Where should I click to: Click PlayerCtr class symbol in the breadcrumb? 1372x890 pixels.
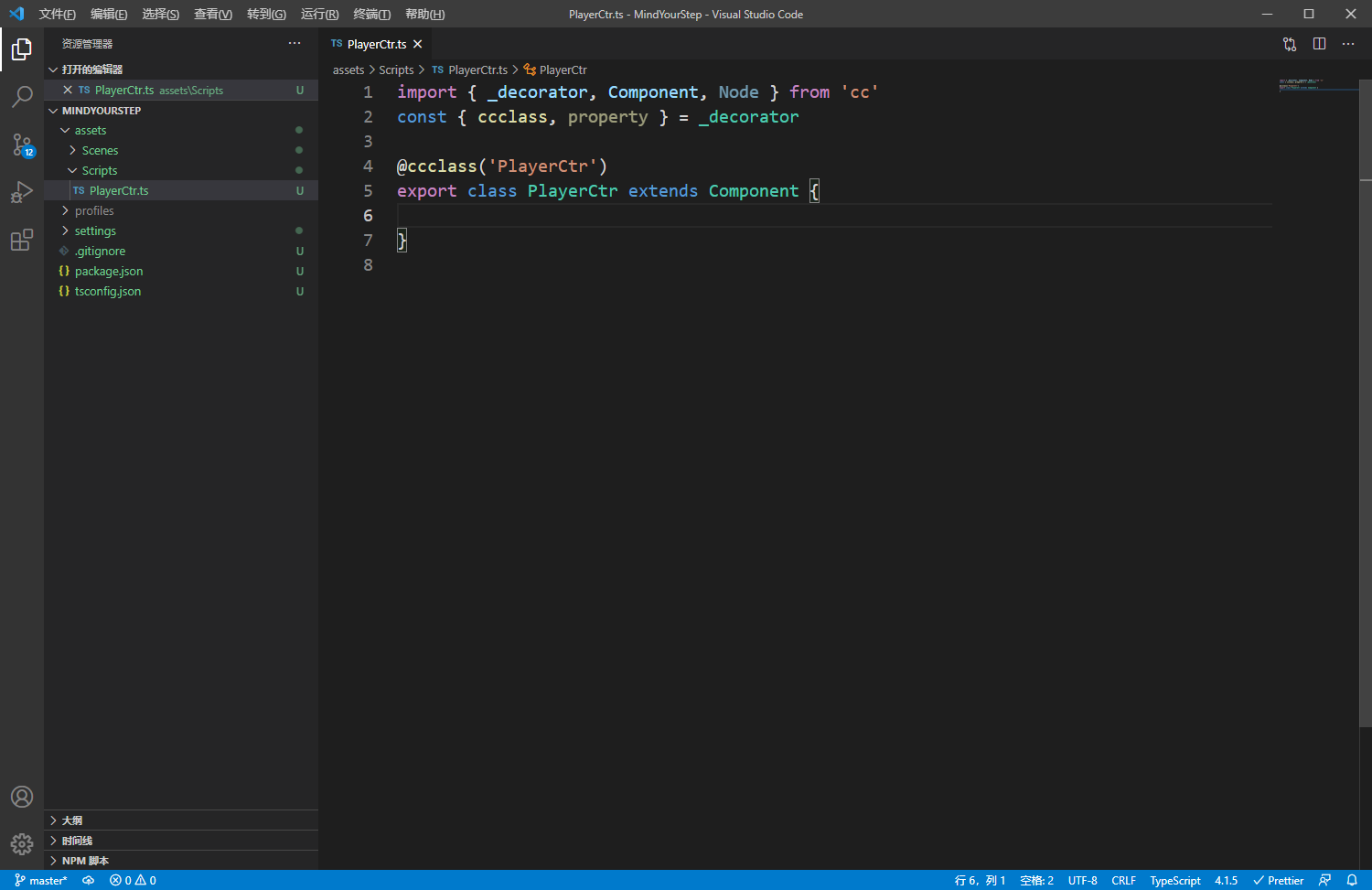[555, 70]
